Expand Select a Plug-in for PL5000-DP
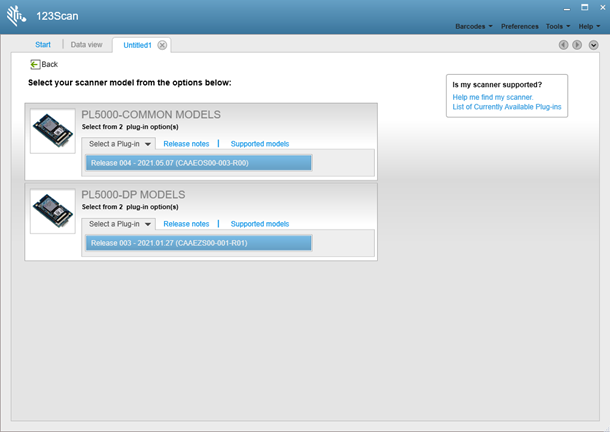 point(120,224)
